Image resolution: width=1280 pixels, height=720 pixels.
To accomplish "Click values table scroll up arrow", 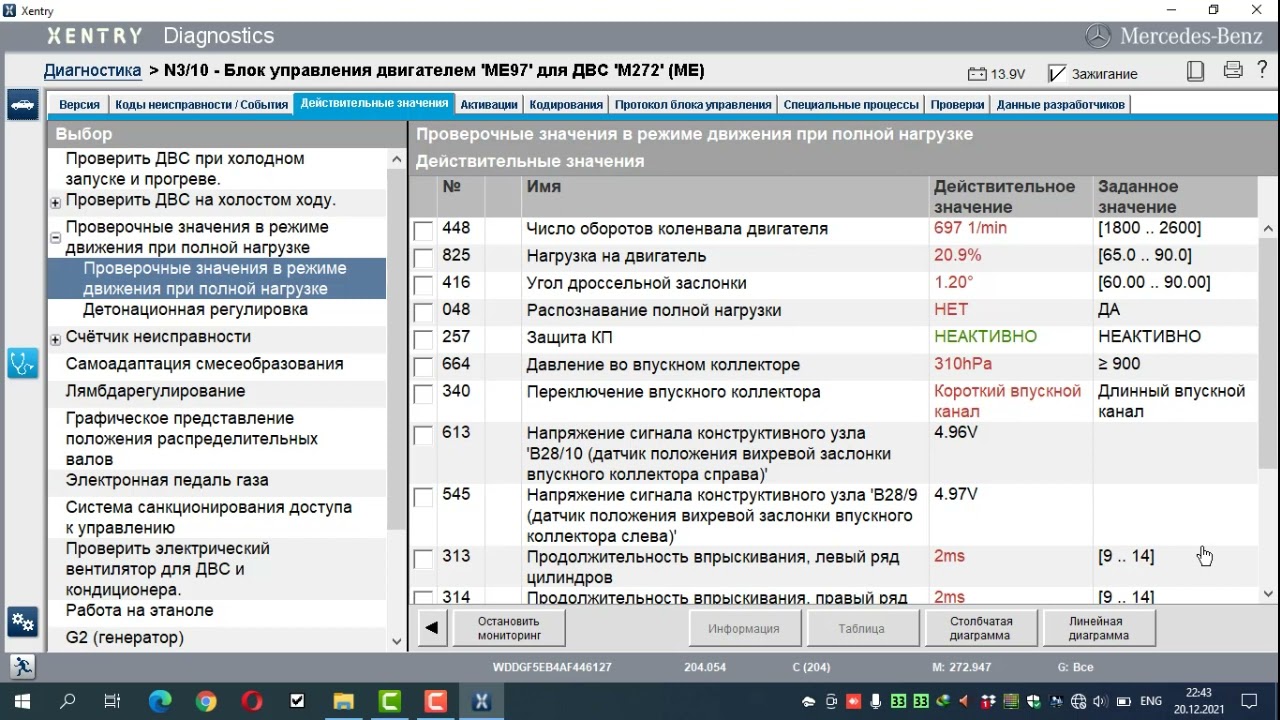I will tap(1269, 228).
